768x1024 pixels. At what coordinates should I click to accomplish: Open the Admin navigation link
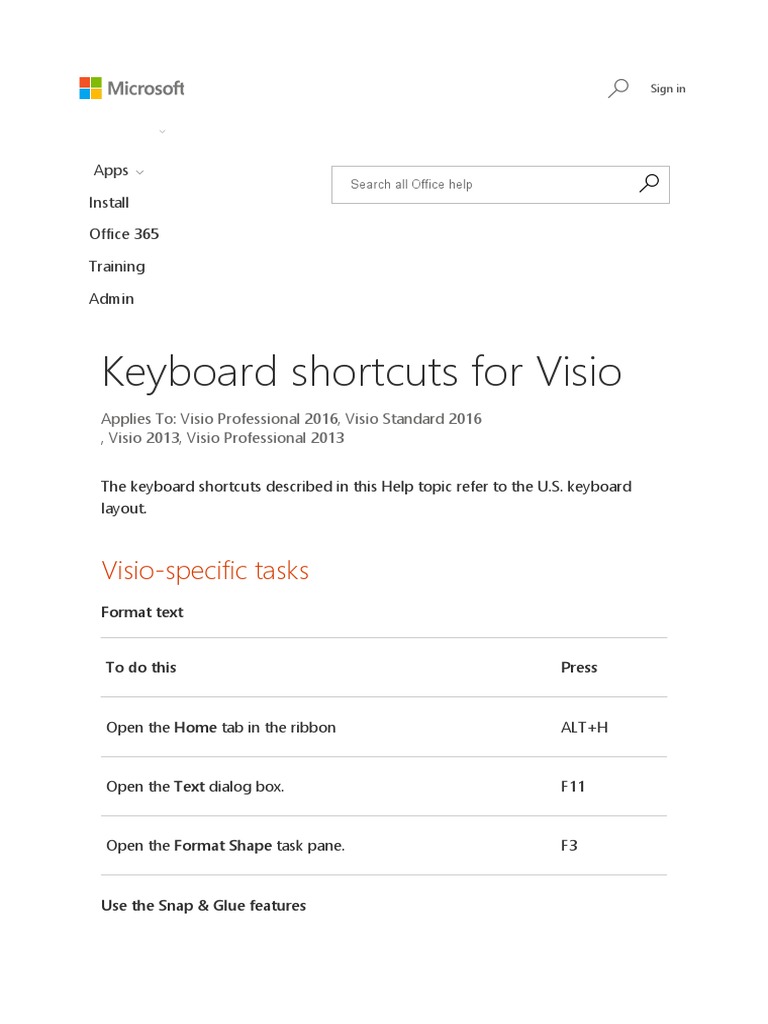pyautogui.click(x=111, y=299)
